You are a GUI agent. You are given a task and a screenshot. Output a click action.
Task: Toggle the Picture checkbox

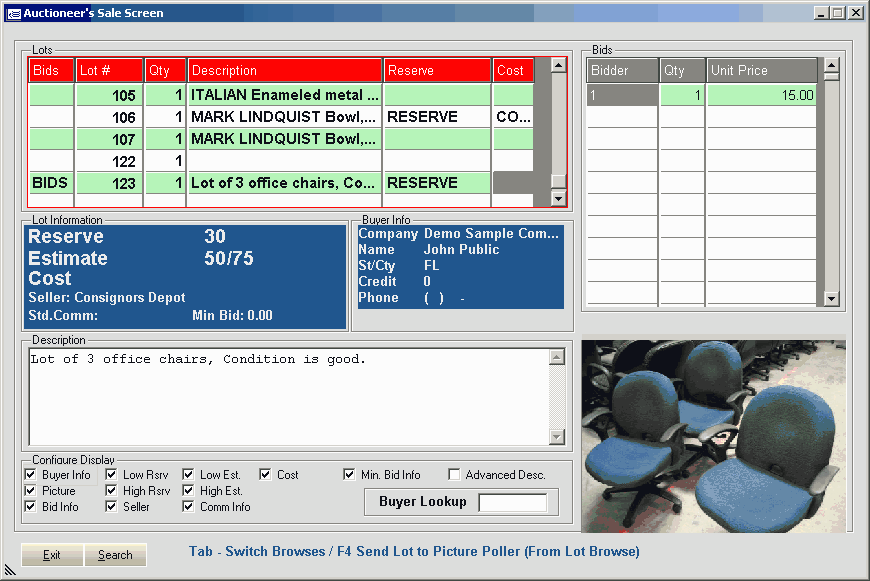pos(30,491)
